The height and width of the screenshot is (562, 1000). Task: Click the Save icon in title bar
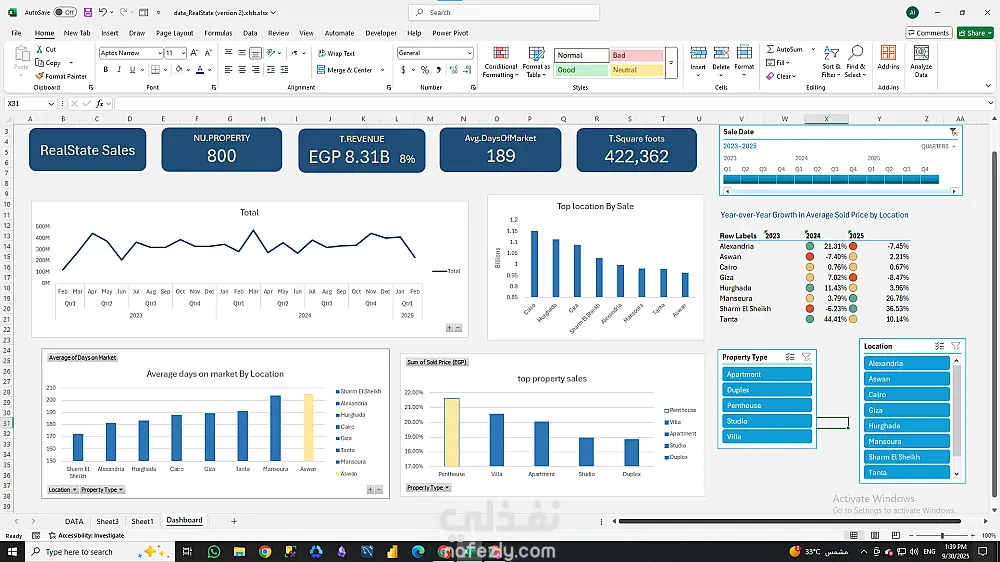[88, 12]
